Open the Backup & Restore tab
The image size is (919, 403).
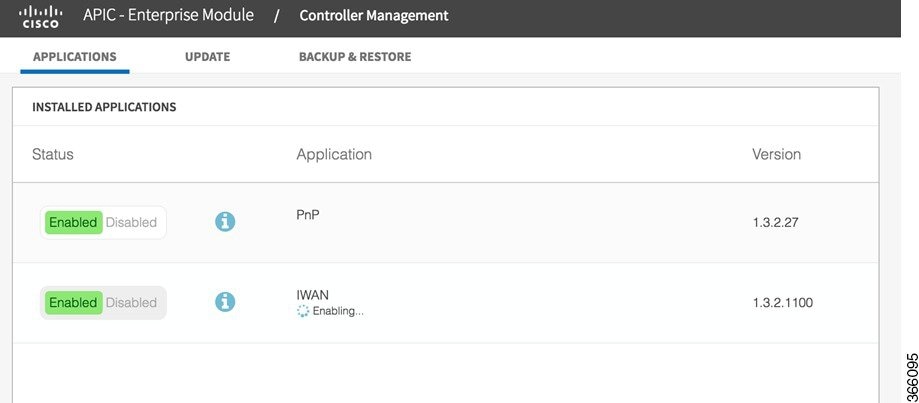coord(355,57)
